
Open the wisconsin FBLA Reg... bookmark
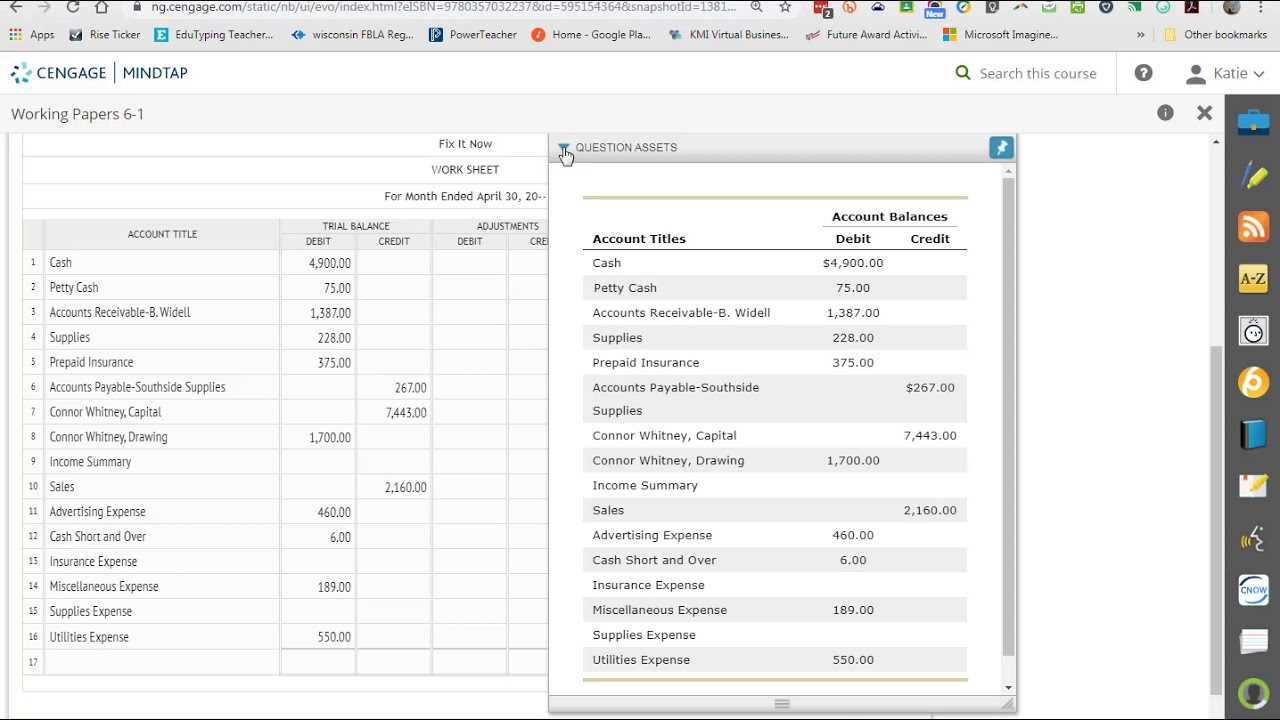[352, 34]
